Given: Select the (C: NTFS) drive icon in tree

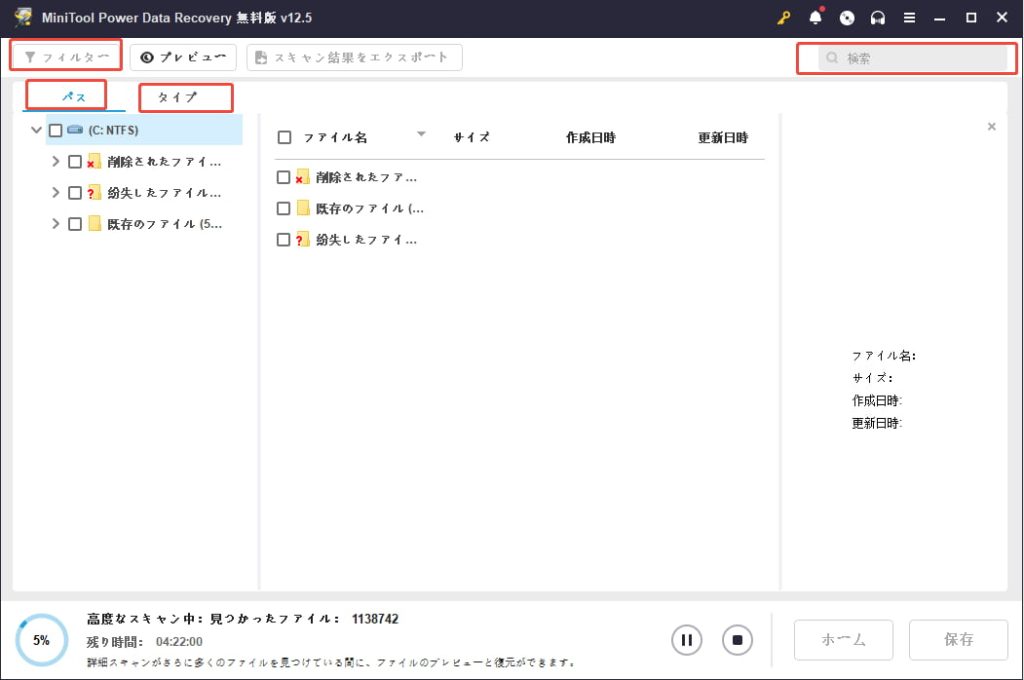Looking at the screenshot, I should click(75, 130).
